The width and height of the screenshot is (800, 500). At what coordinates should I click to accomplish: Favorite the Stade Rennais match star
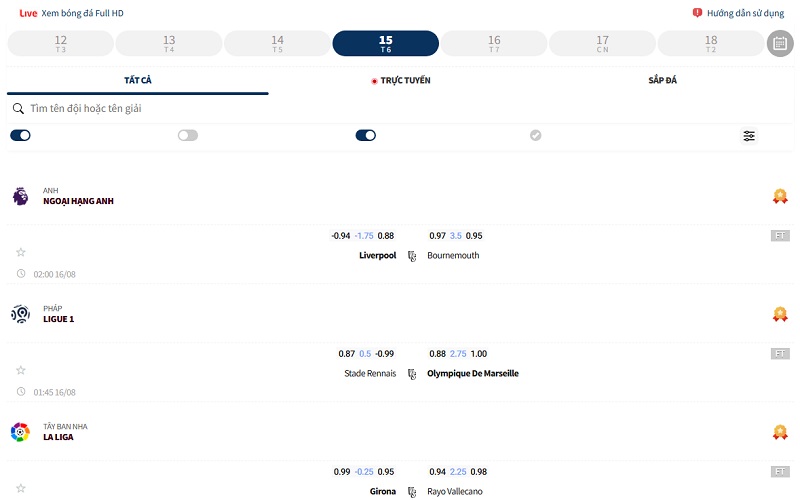point(21,370)
